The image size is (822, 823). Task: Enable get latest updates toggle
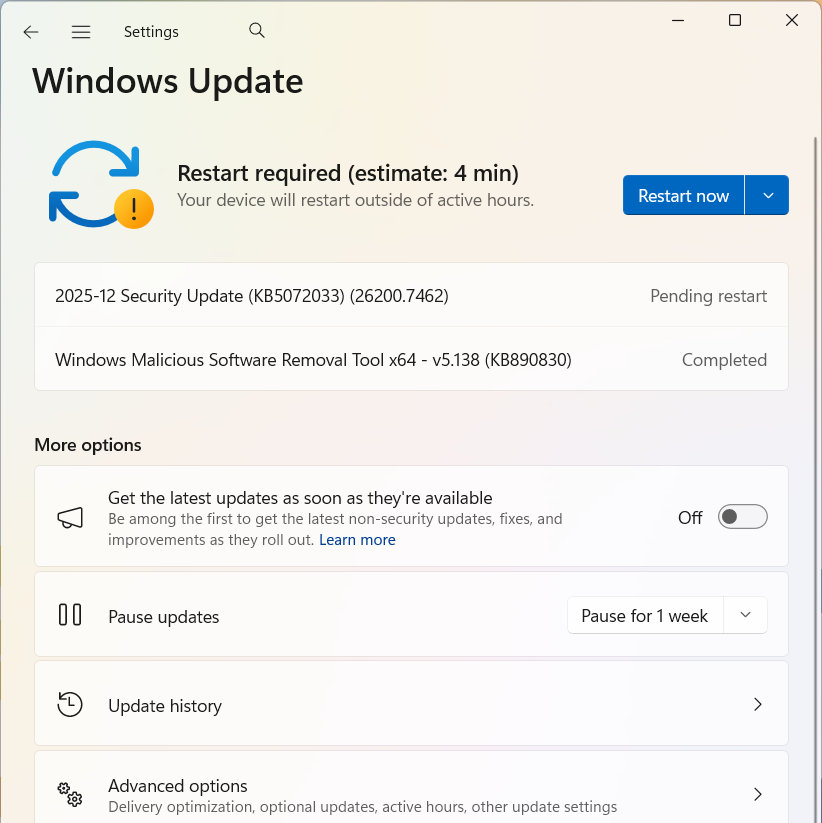point(742,517)
